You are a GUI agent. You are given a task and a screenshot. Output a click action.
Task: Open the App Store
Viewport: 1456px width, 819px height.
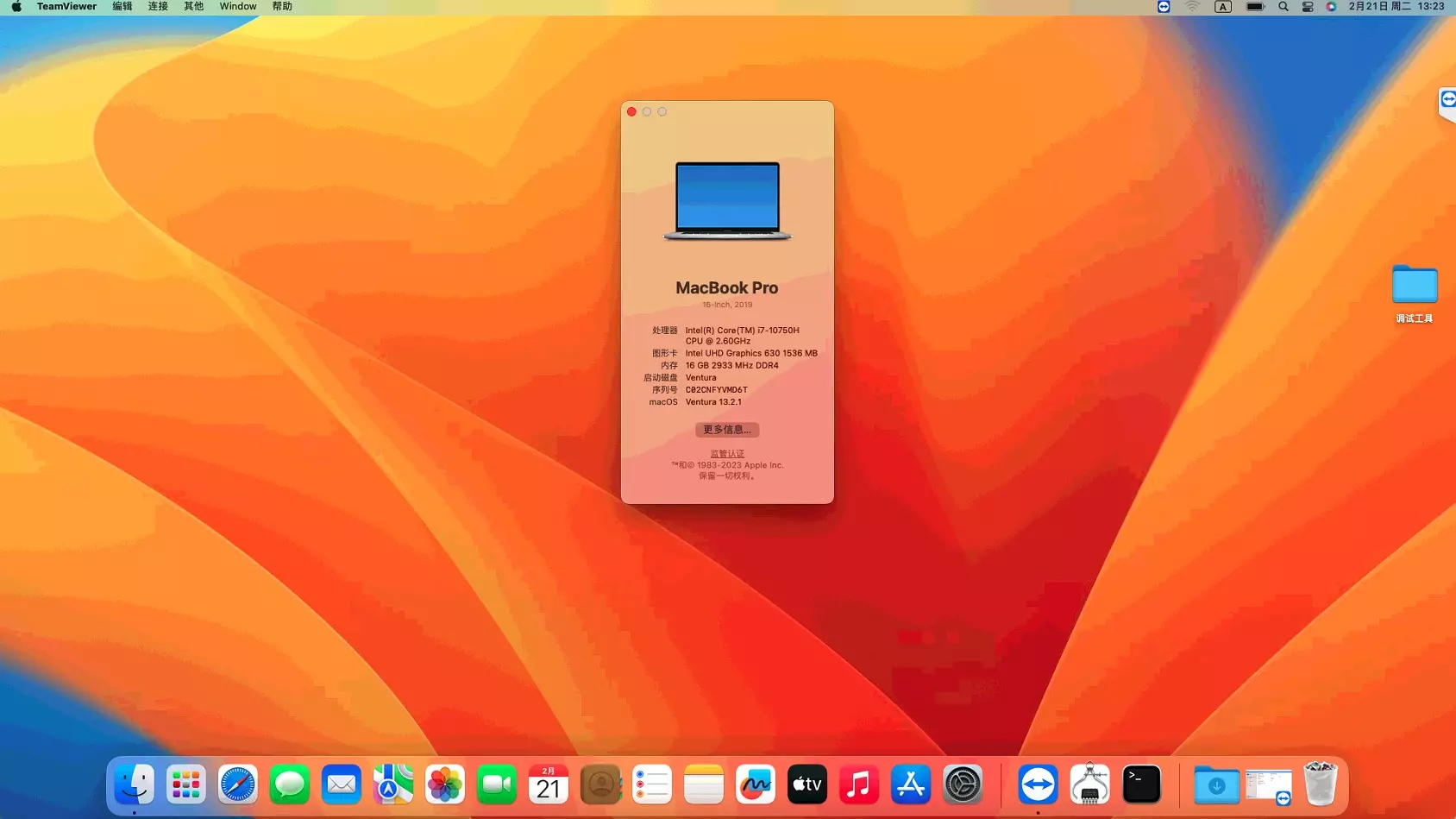911,784
